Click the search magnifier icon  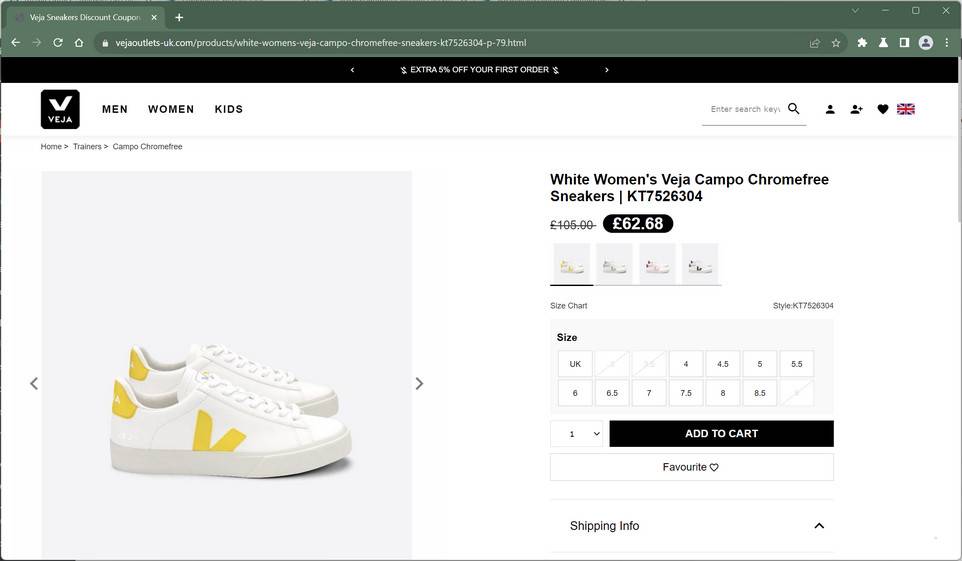(x=794, y=109)
